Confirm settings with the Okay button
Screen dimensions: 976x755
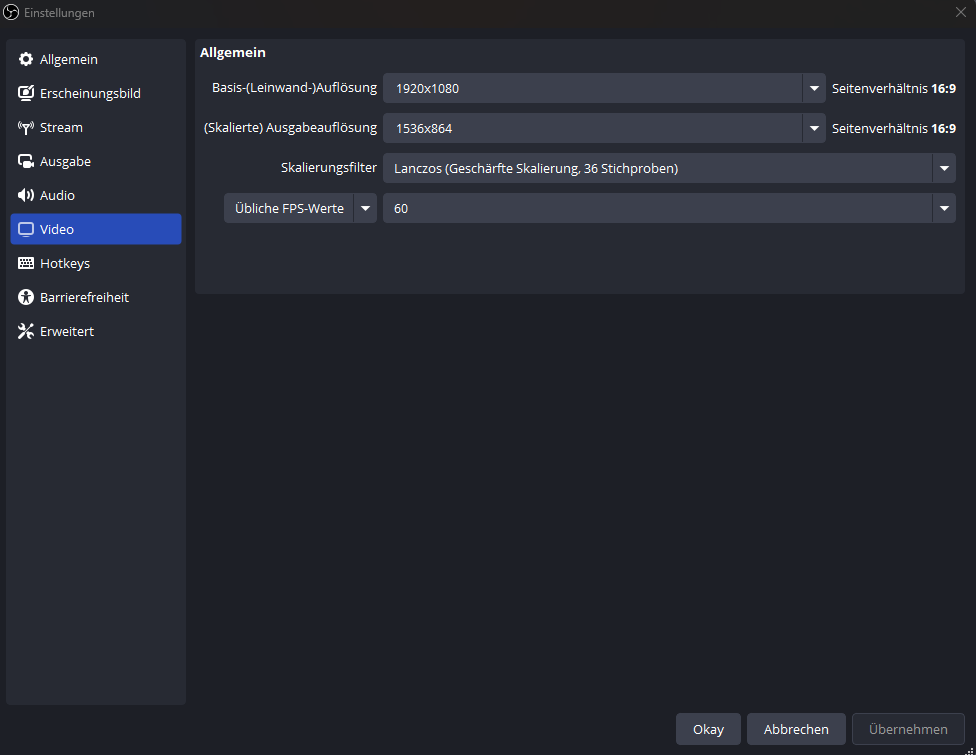[707, 729]
